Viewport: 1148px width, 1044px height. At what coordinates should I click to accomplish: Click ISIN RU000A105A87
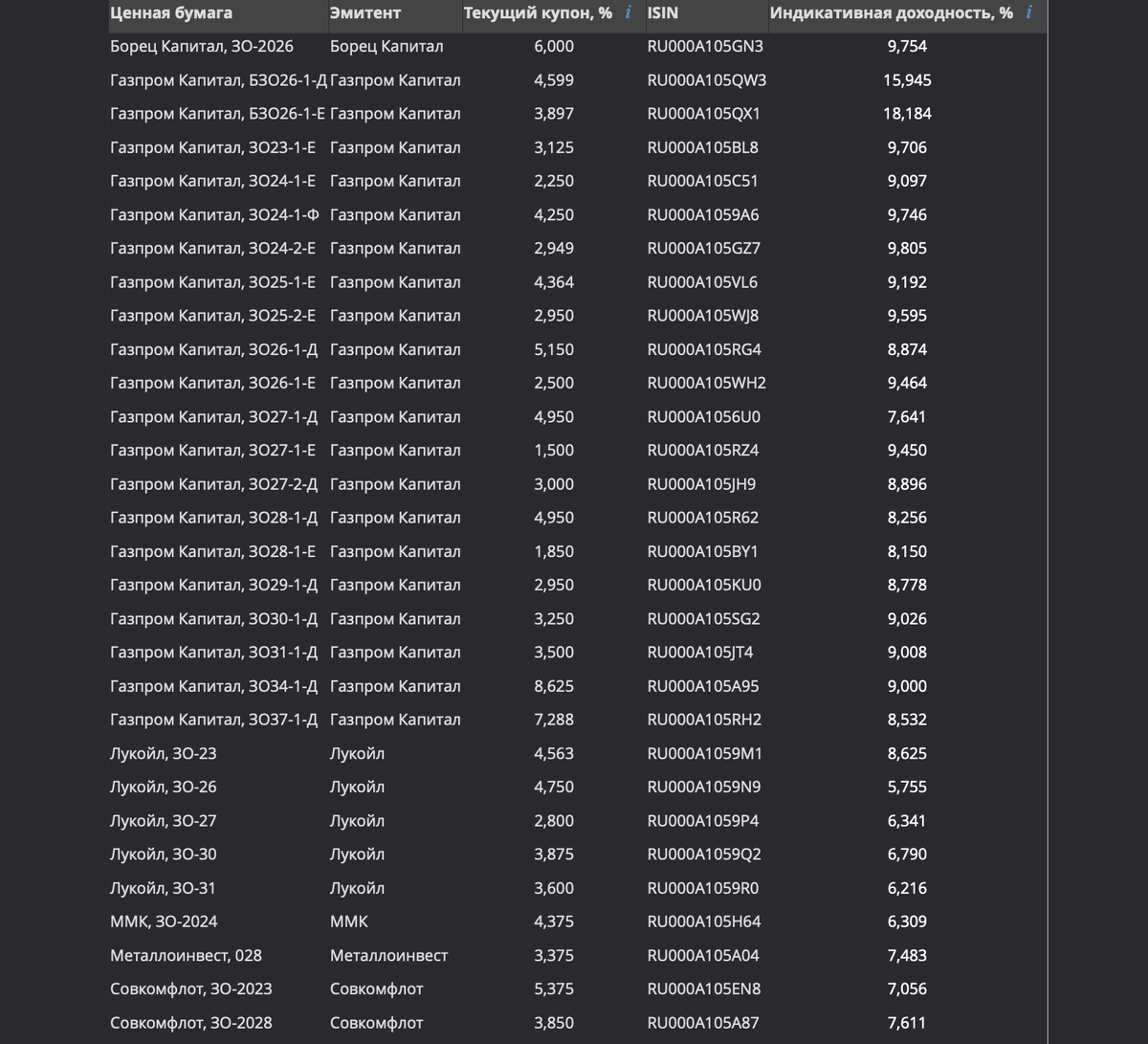click(x=703, y=1023)
